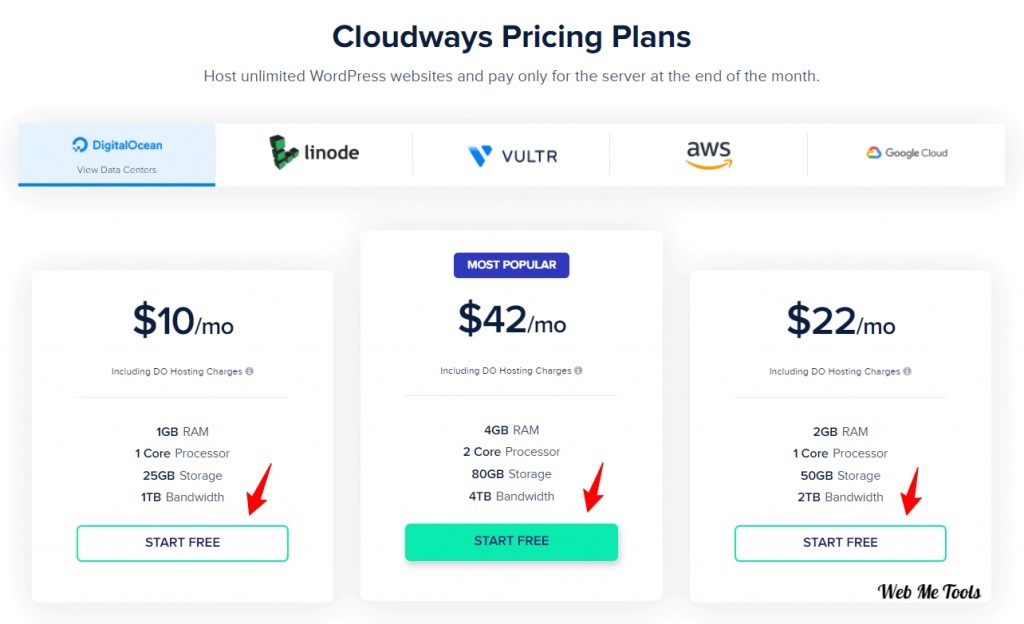Open the AWS provider tab
This screenshot has height=624, width=1024.
(709, 155)
